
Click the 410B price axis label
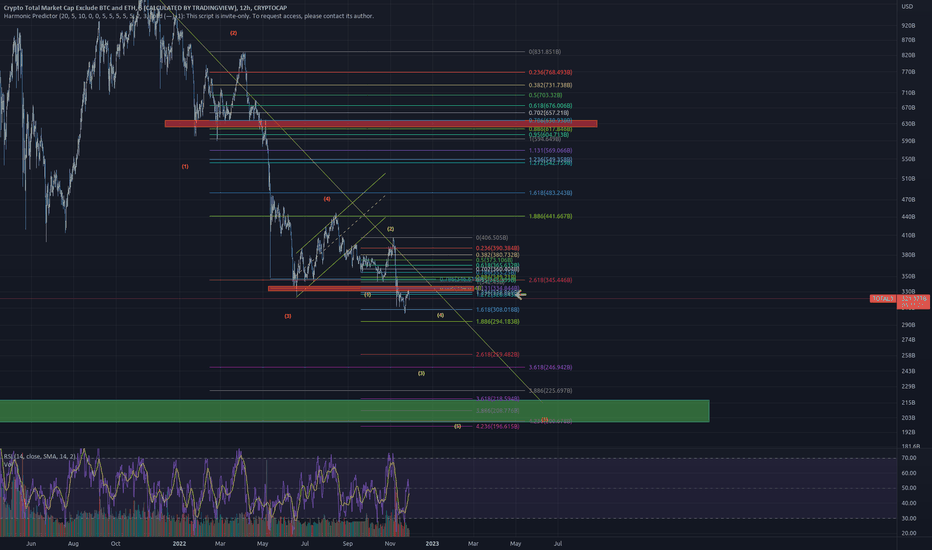(908, 236)
